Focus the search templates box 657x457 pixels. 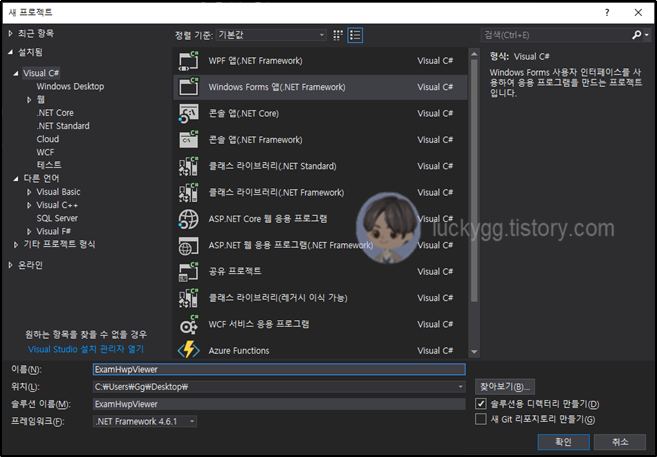pyautogui.click(x=556, y=35)
